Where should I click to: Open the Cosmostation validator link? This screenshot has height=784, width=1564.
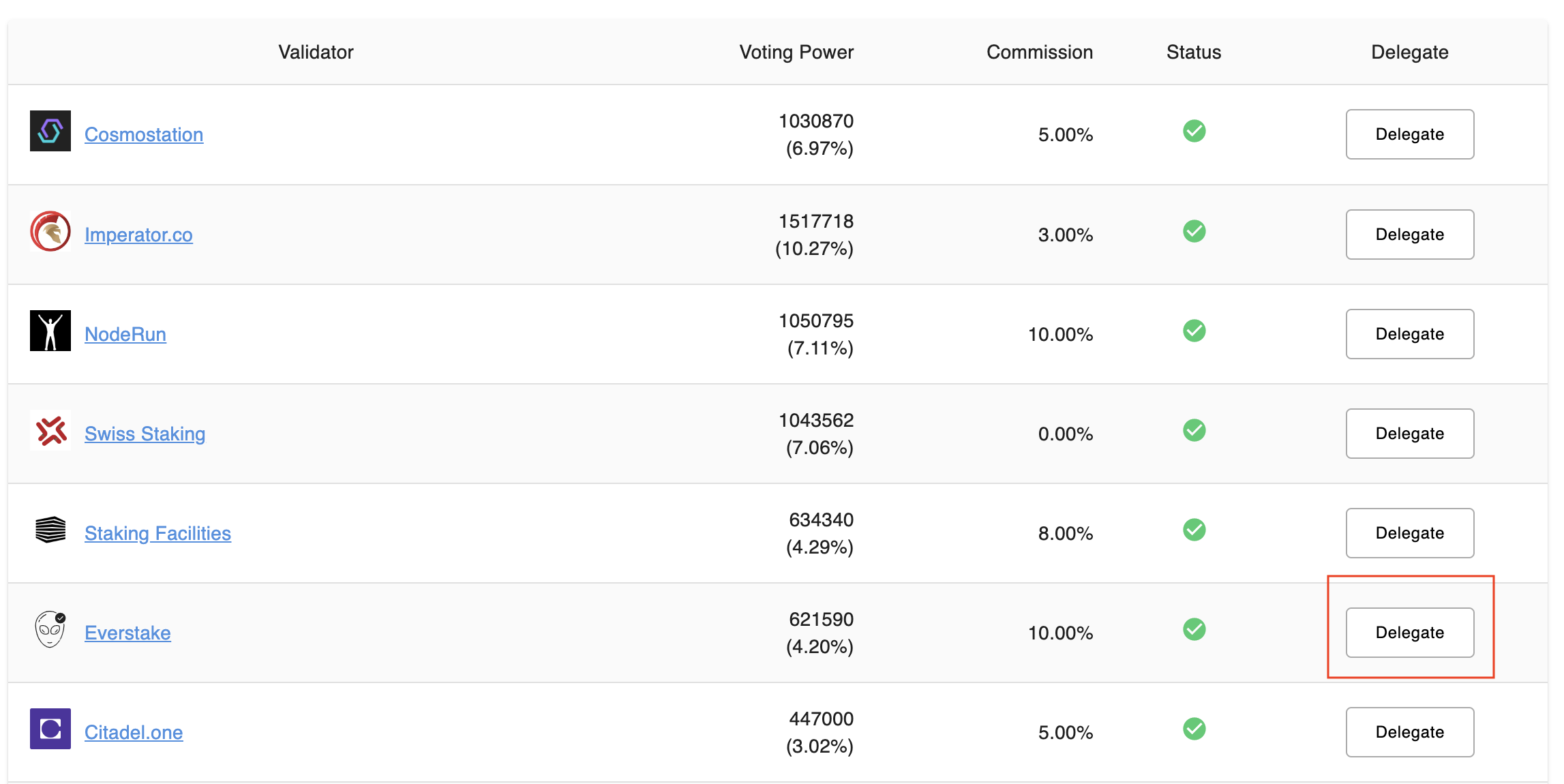point(144,135)
